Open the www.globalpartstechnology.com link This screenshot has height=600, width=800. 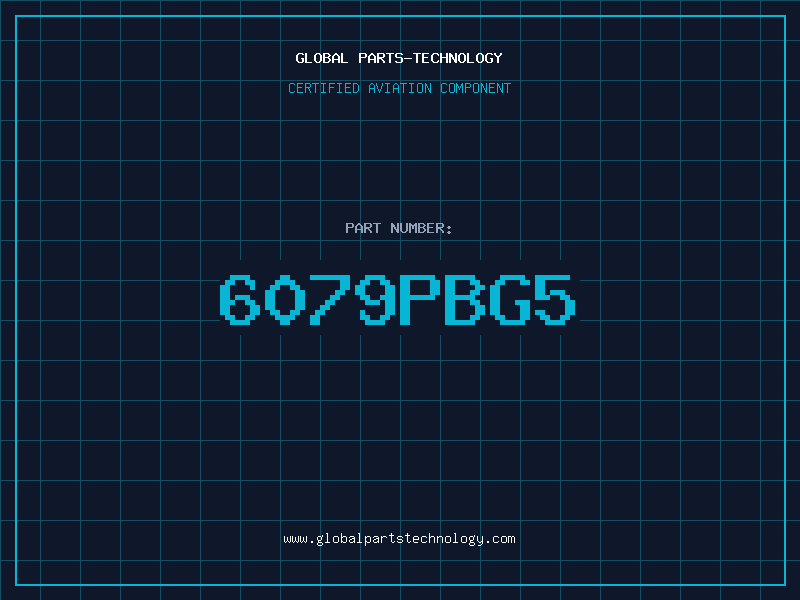tap(399, 539)
